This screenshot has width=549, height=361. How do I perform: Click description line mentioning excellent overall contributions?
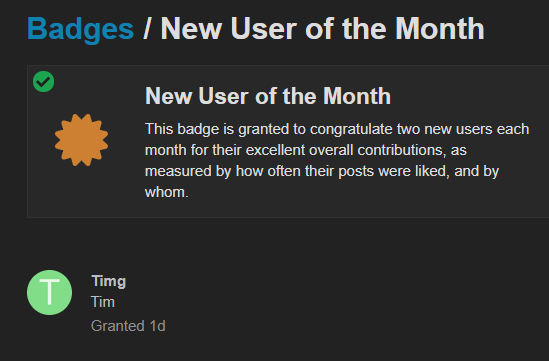click(306, 150)
